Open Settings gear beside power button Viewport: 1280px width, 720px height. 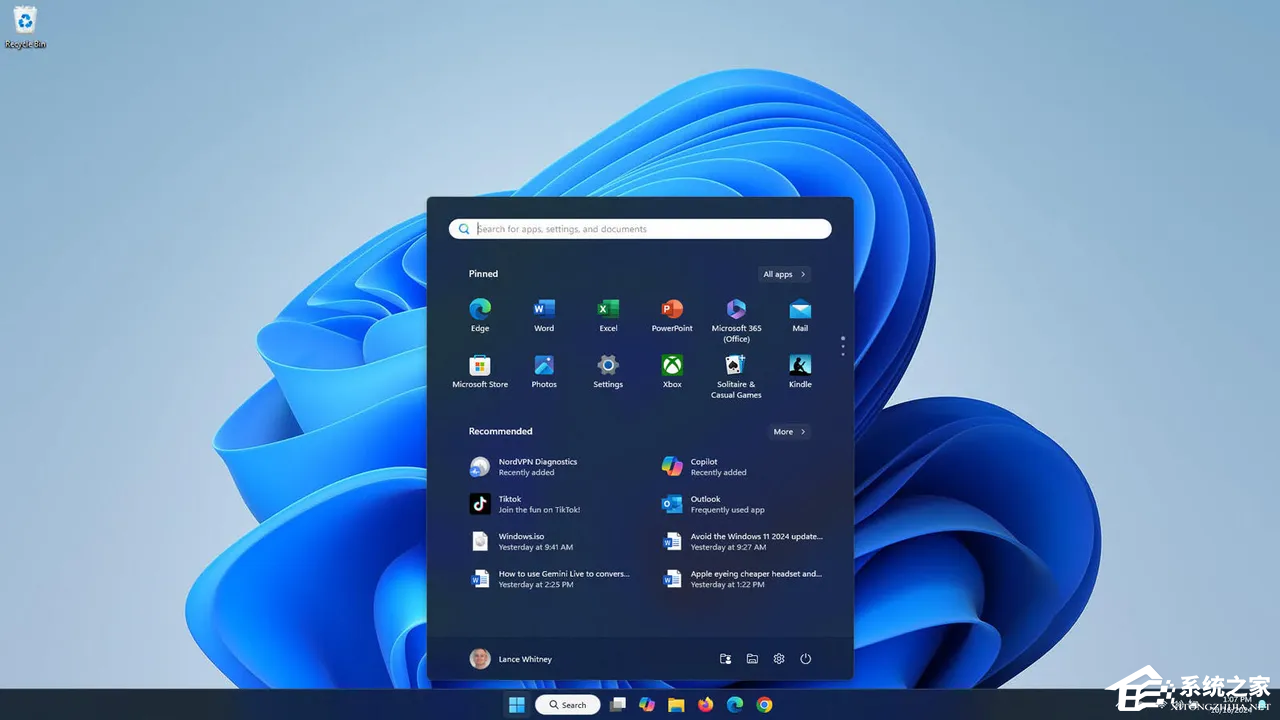(x=779, y=659)
